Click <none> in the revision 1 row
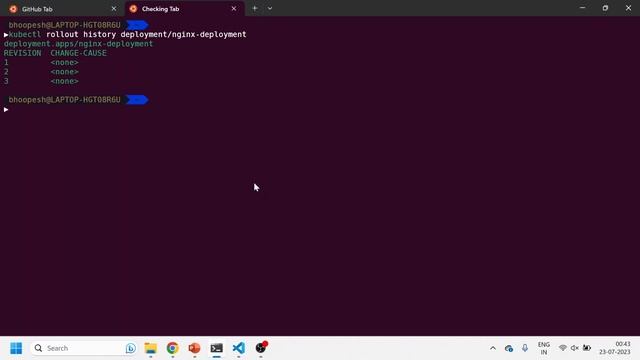This screenshot has width=640, height=360. coord(64,62)
